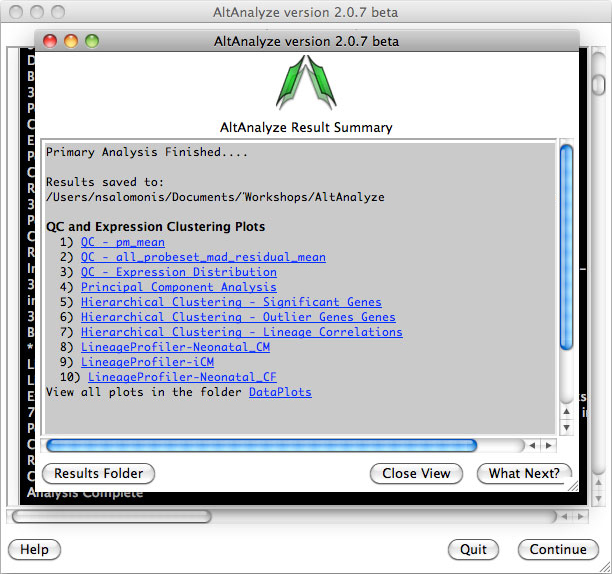This screenshot has width=612, height=574.
Task: View the QC - Expression Distribution plot
Action: point(179,272)
